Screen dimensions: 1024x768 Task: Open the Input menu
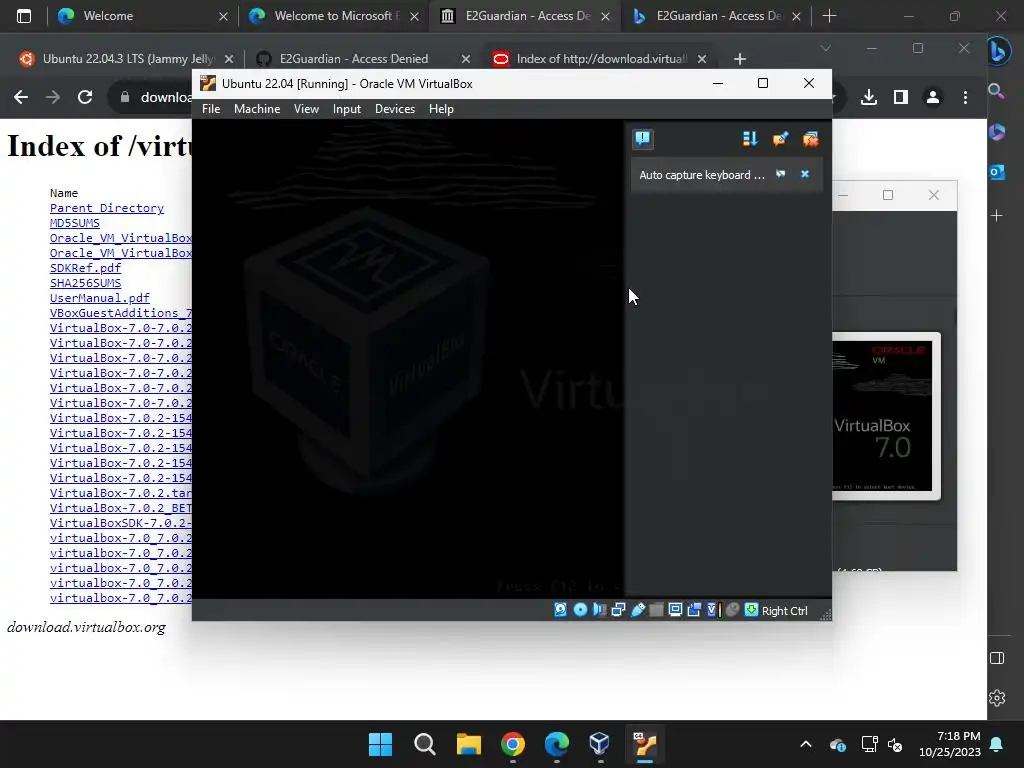(347, 109)
